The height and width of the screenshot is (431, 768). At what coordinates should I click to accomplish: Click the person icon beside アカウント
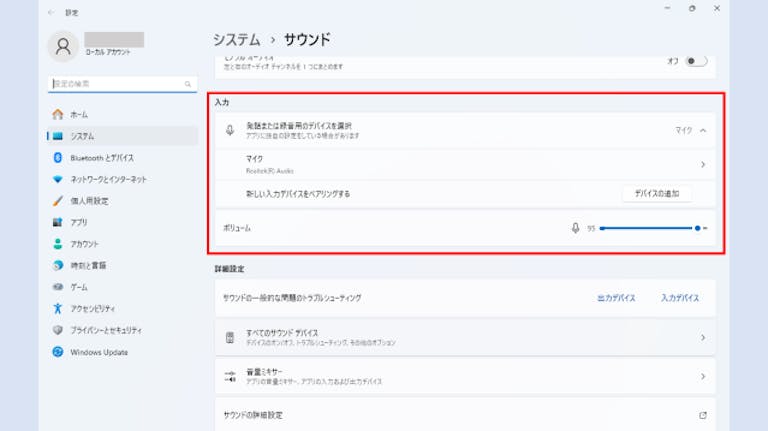58,244
